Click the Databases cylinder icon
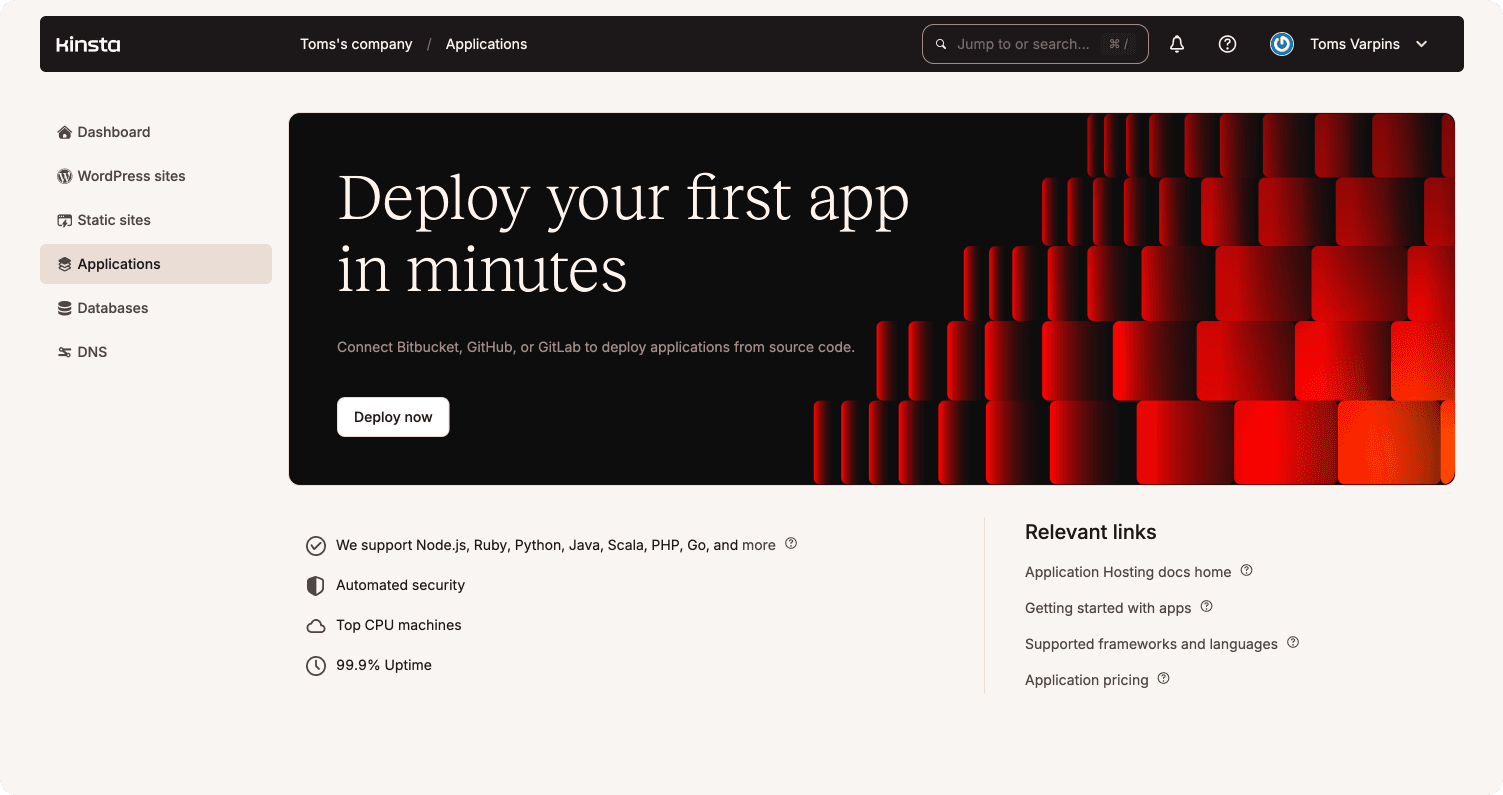Screen dimensions: 1503x795 [65, 308]
